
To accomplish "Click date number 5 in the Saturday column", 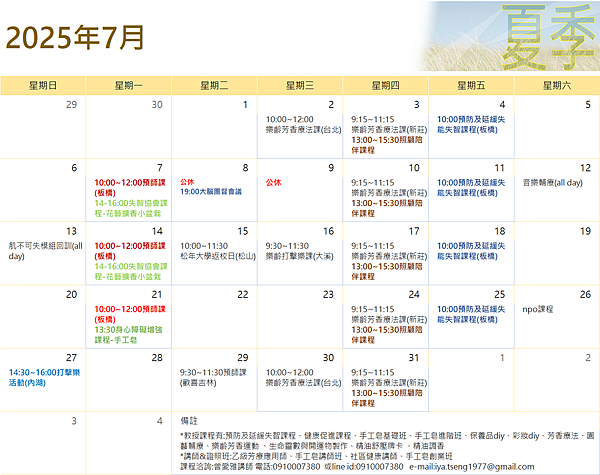I will [588, 104].
